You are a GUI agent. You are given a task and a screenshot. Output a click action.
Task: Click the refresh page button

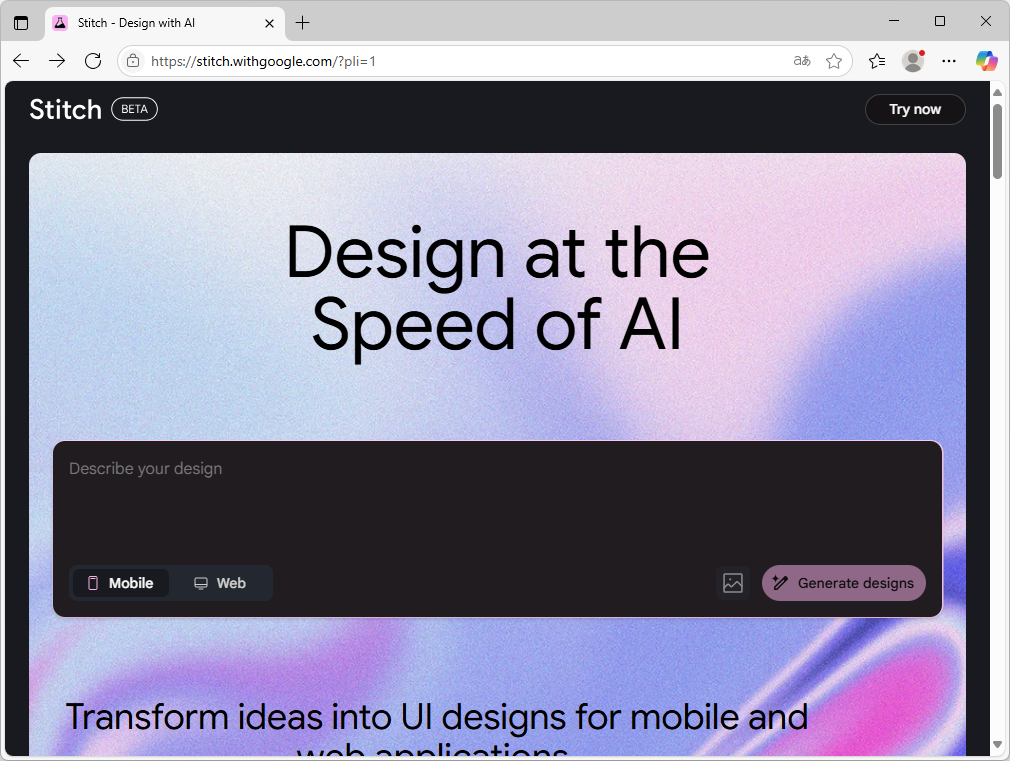point(93,61)
